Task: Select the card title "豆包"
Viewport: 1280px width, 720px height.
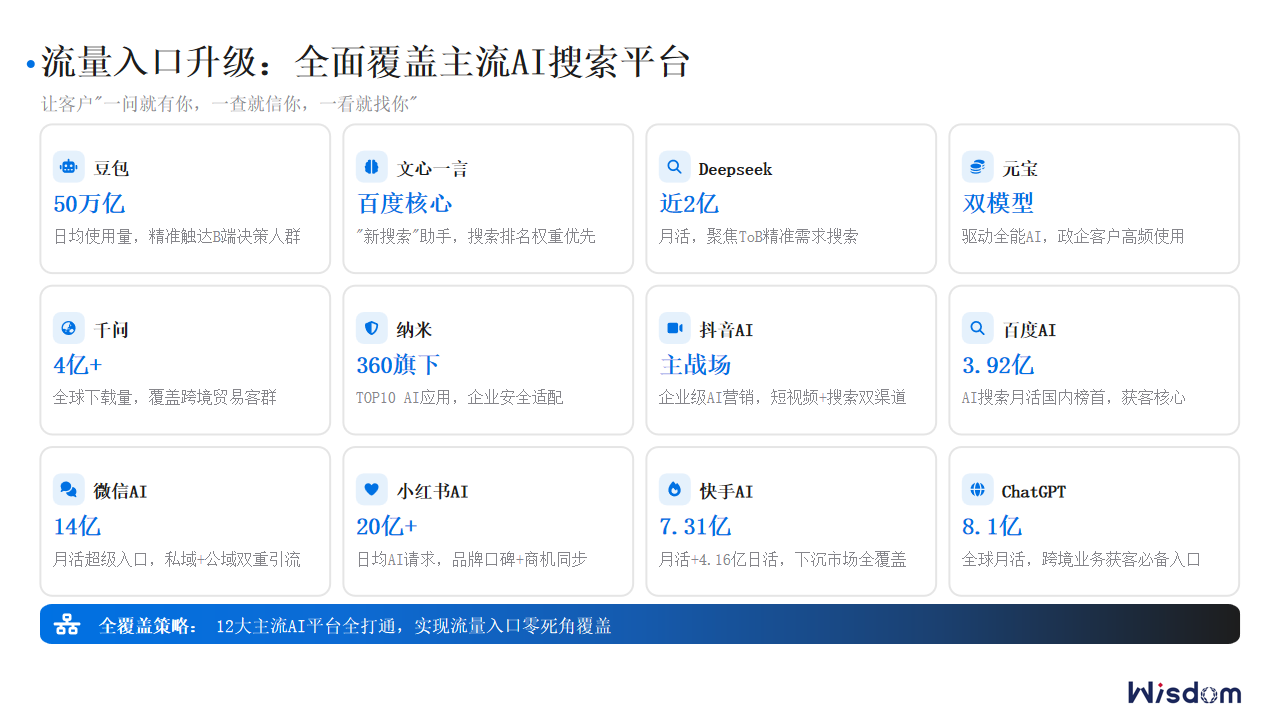Action: coord(112,169)
